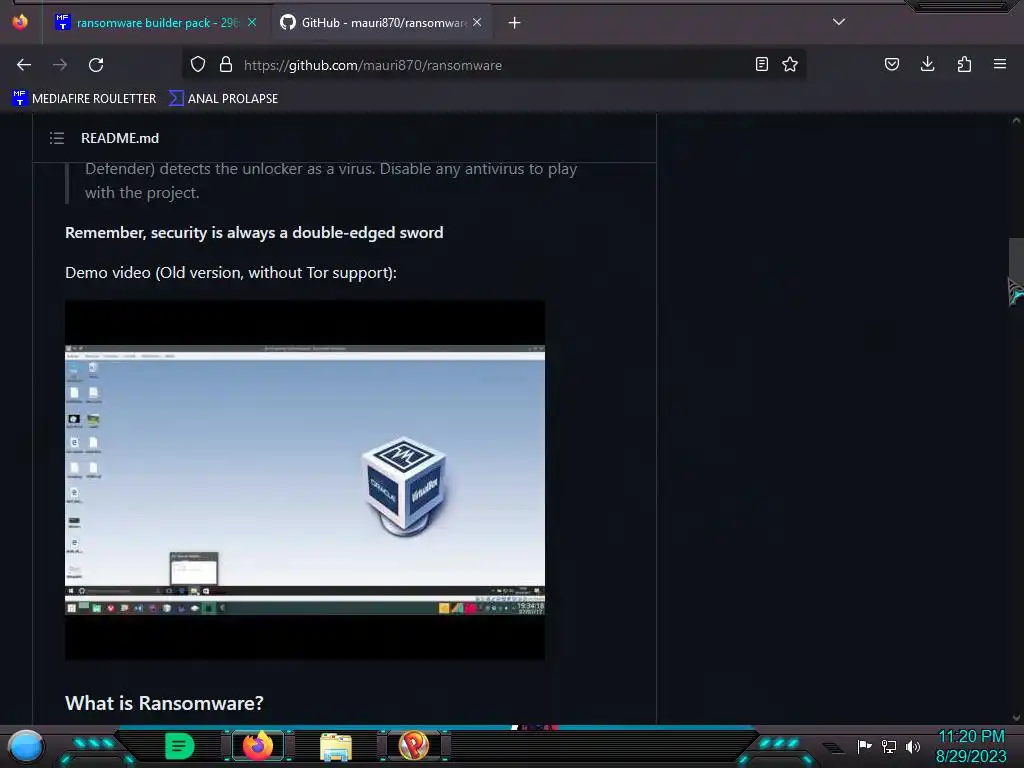Open File Explorer from the taskbar
The image size is (1024, 768).
click(336, 746)
